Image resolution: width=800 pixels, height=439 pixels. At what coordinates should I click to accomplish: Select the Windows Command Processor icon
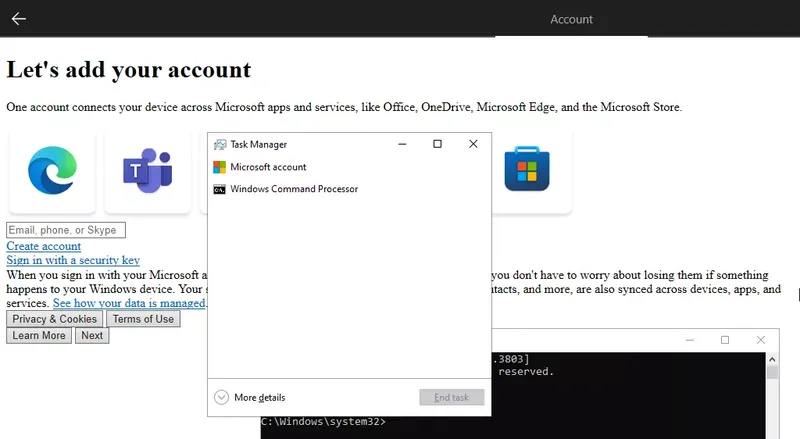(x=219, y=189)
